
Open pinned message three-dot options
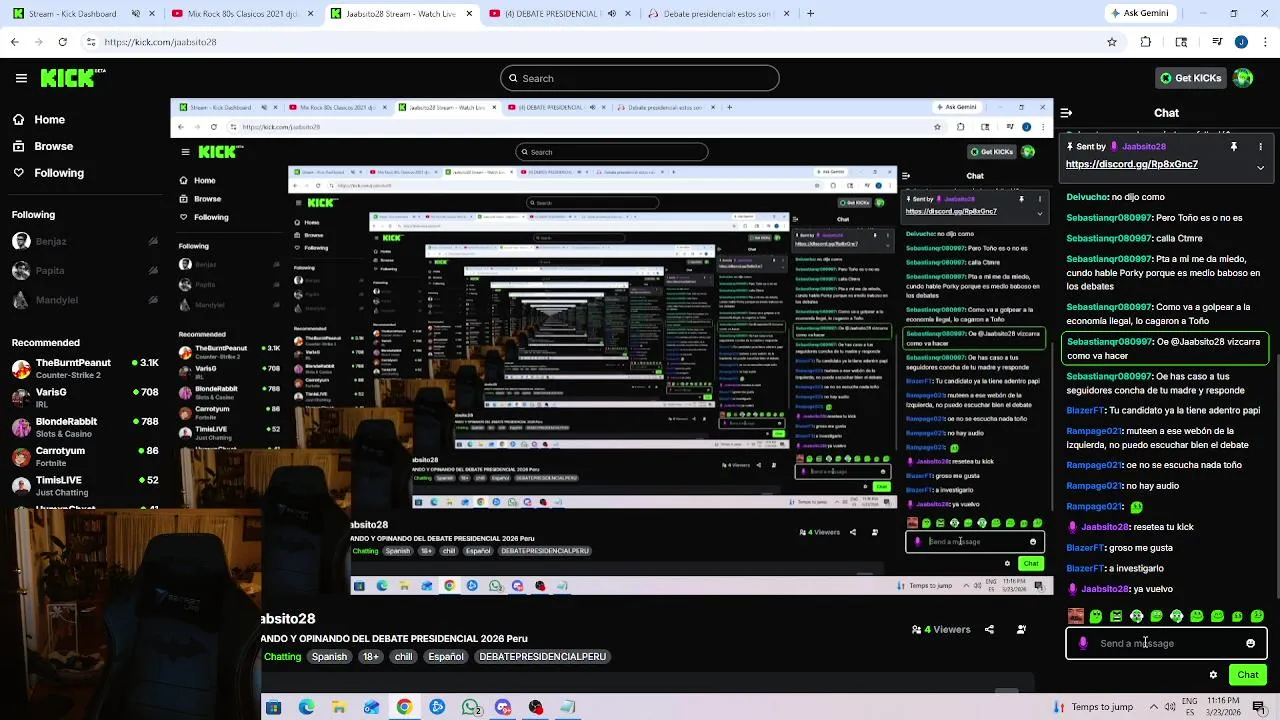click(x=1260, y=146)
